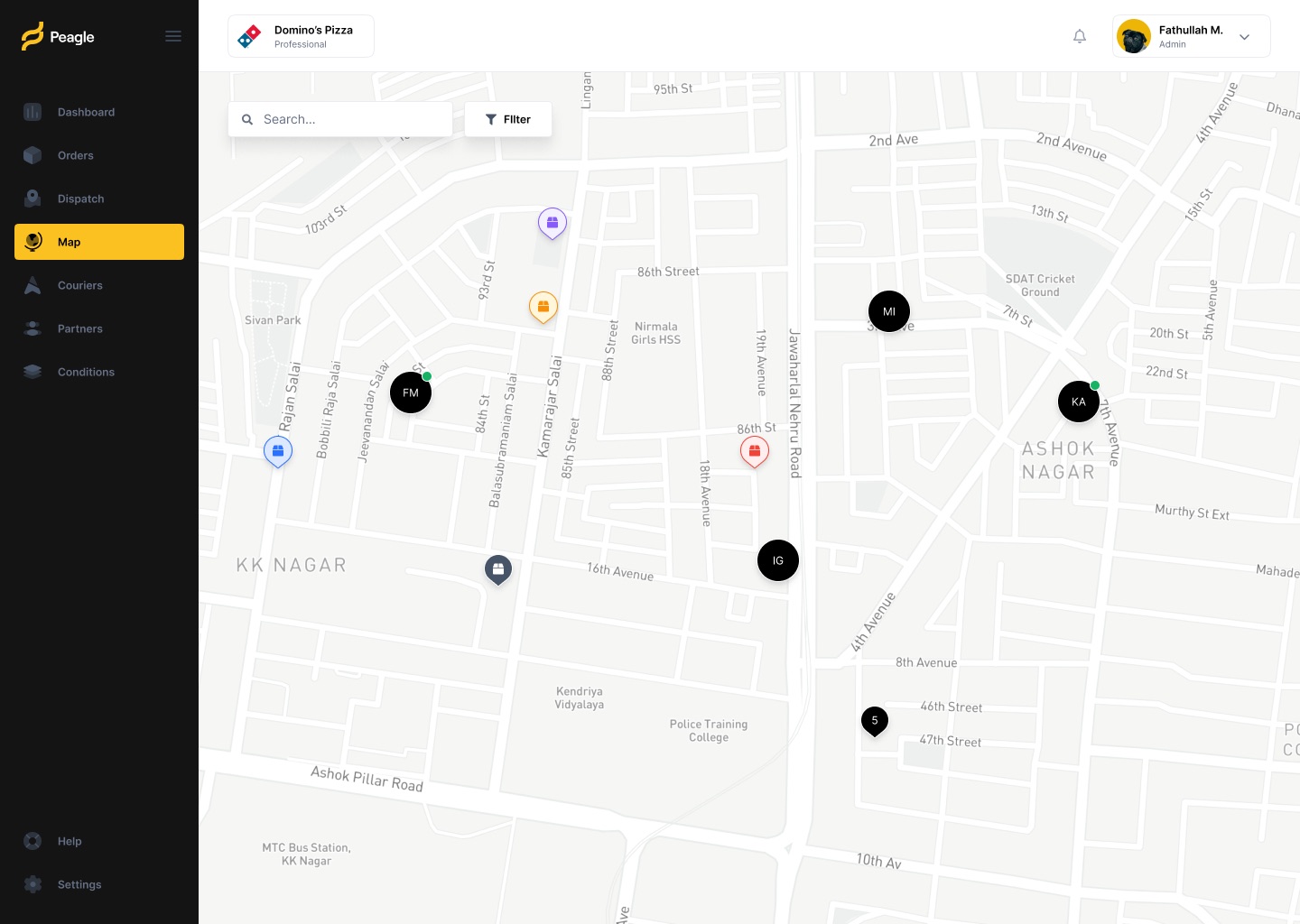The width and height of the screenshot is (1300, 924).
Task: Click the Dashboard sidebar icon
Action: point(32,112)
